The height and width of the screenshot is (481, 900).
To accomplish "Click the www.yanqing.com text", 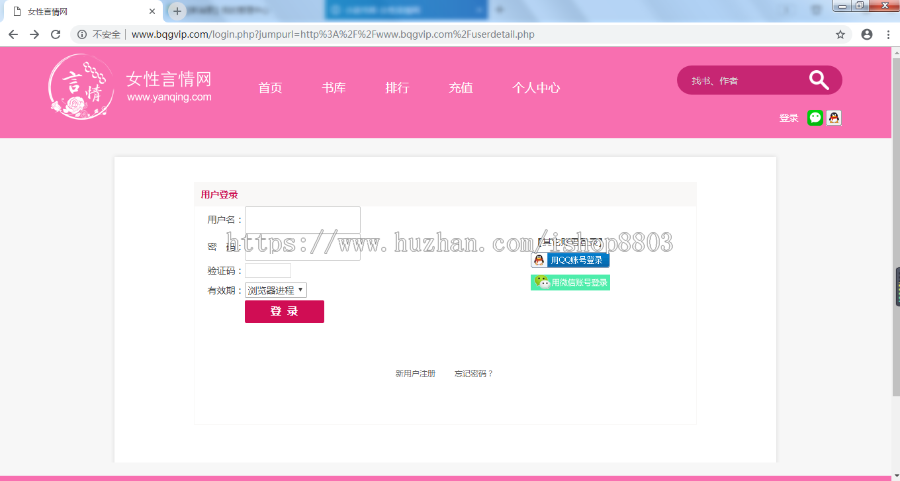I will [169, 97].
